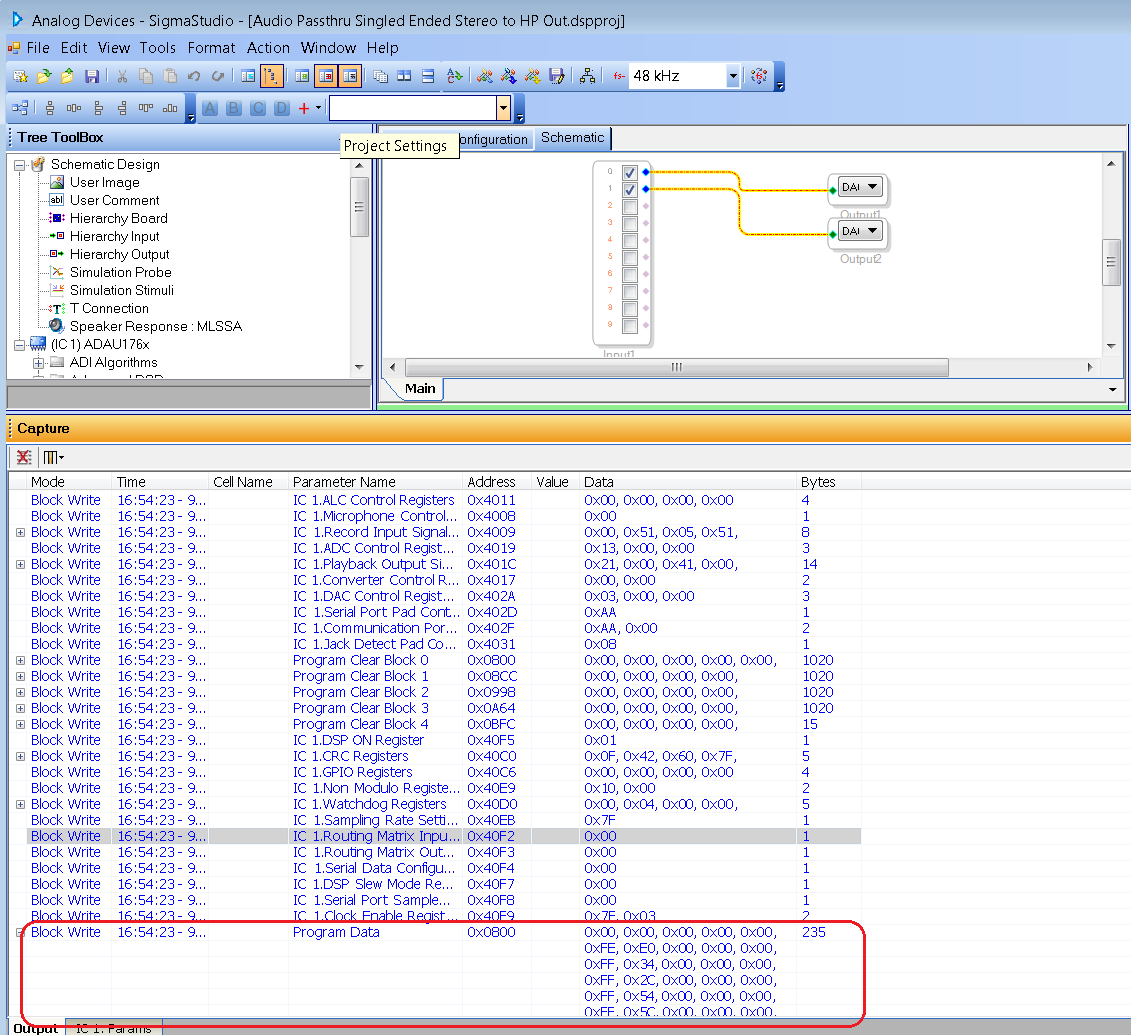Select Hierarchy Board in Tree ToolBox

click(x=119, y=219)
